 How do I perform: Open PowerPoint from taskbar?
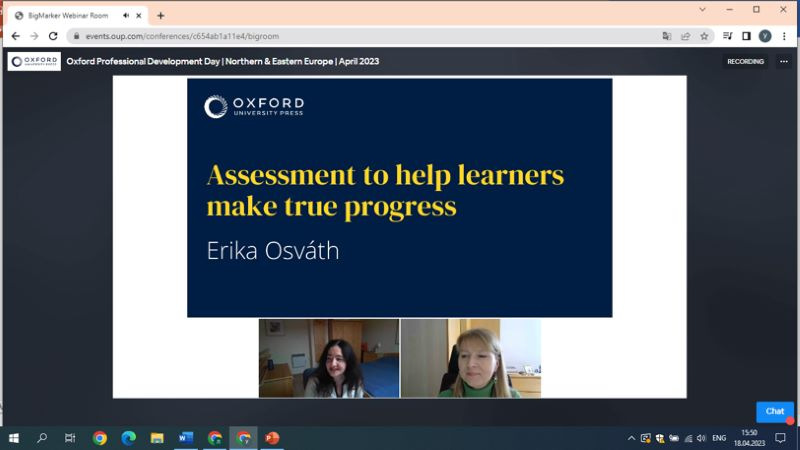pyautogui.click(x=272, y=438)
